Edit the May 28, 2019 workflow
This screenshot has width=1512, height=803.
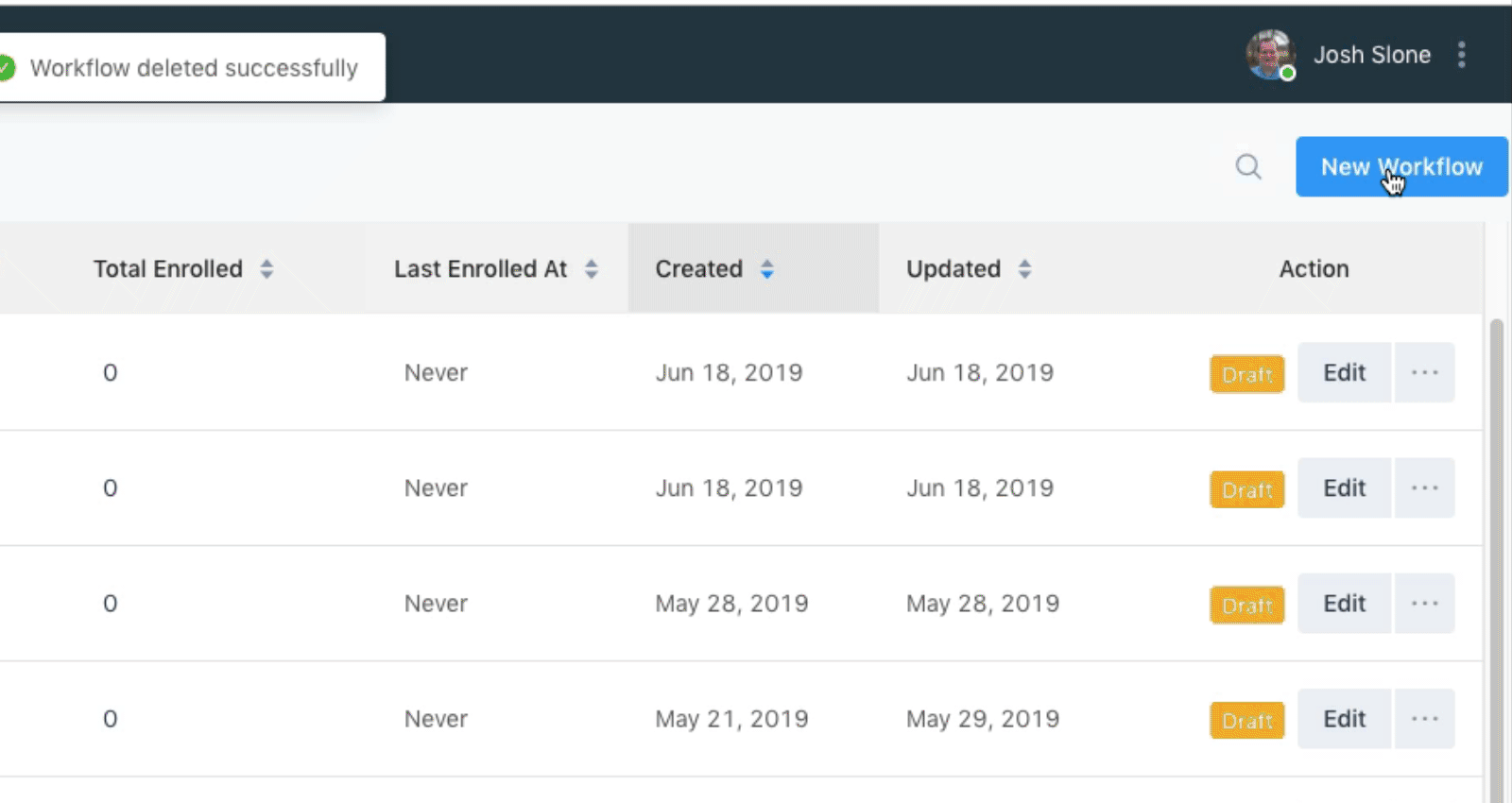click(1344, 604)
